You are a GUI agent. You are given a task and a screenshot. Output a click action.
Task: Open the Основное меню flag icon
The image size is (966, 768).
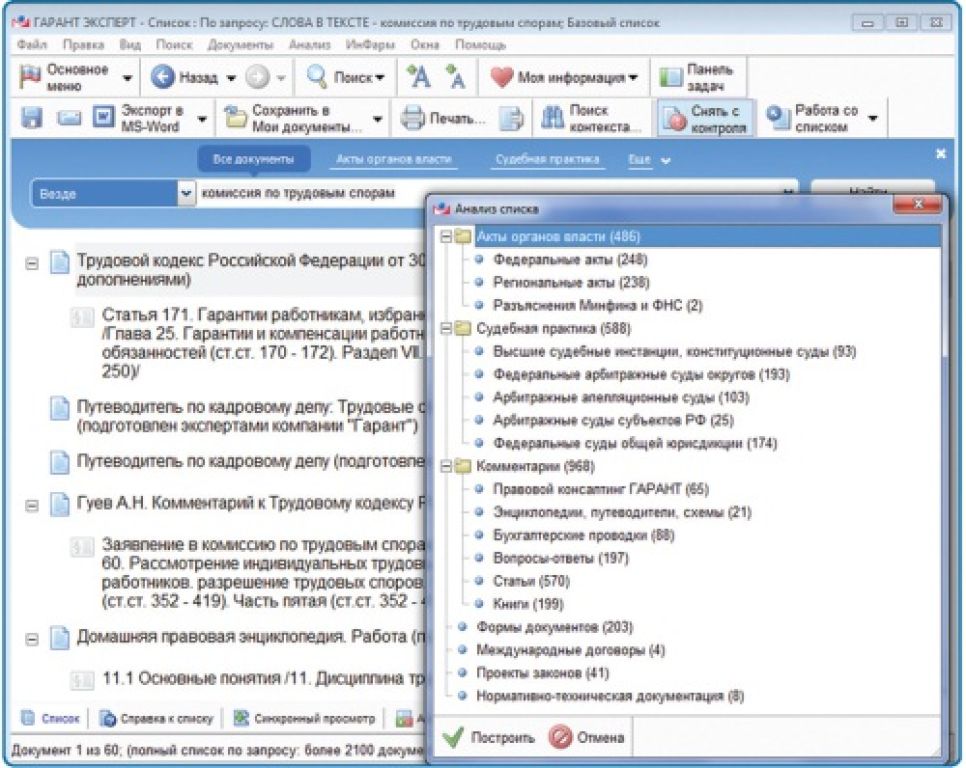30,77
